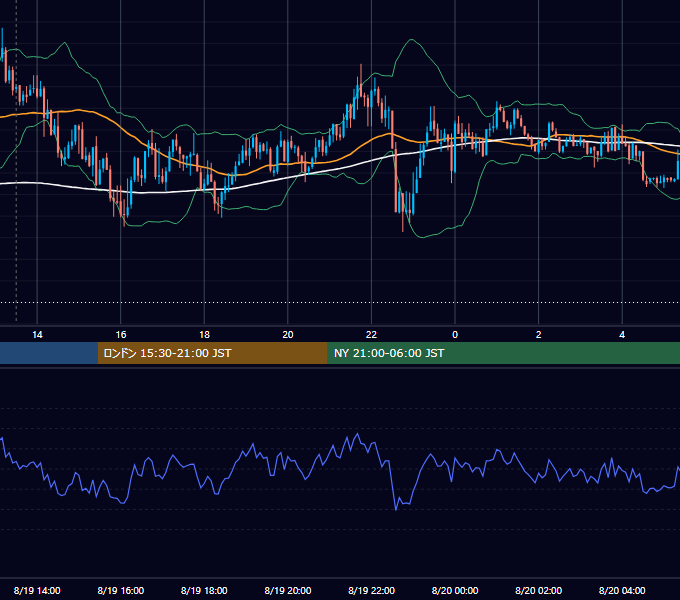The image size is (680, 600).
Task: Click the 0 hour axis label
Action: [455, 335]
